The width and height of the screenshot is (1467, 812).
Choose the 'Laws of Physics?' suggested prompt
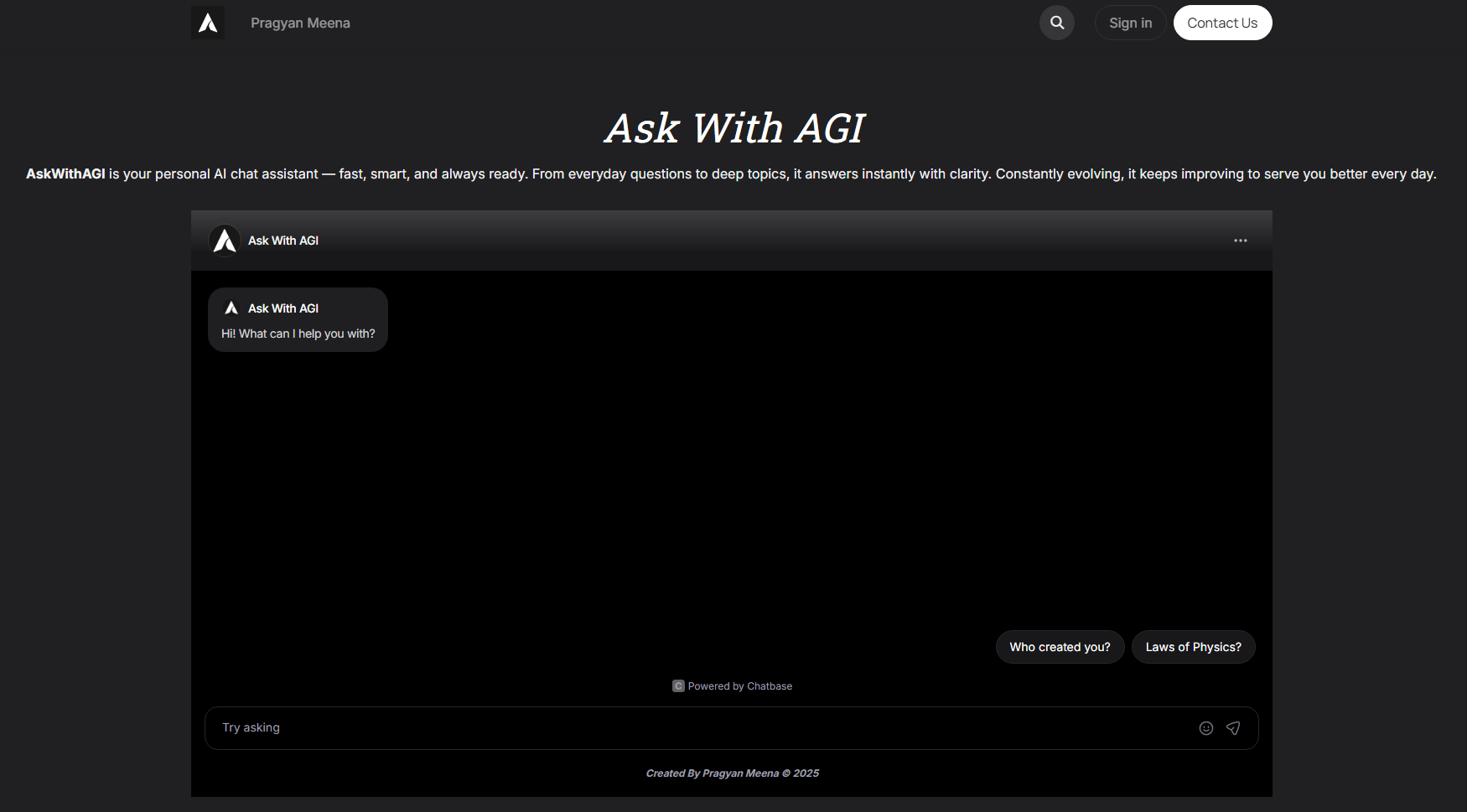[x=1193, y=647]
